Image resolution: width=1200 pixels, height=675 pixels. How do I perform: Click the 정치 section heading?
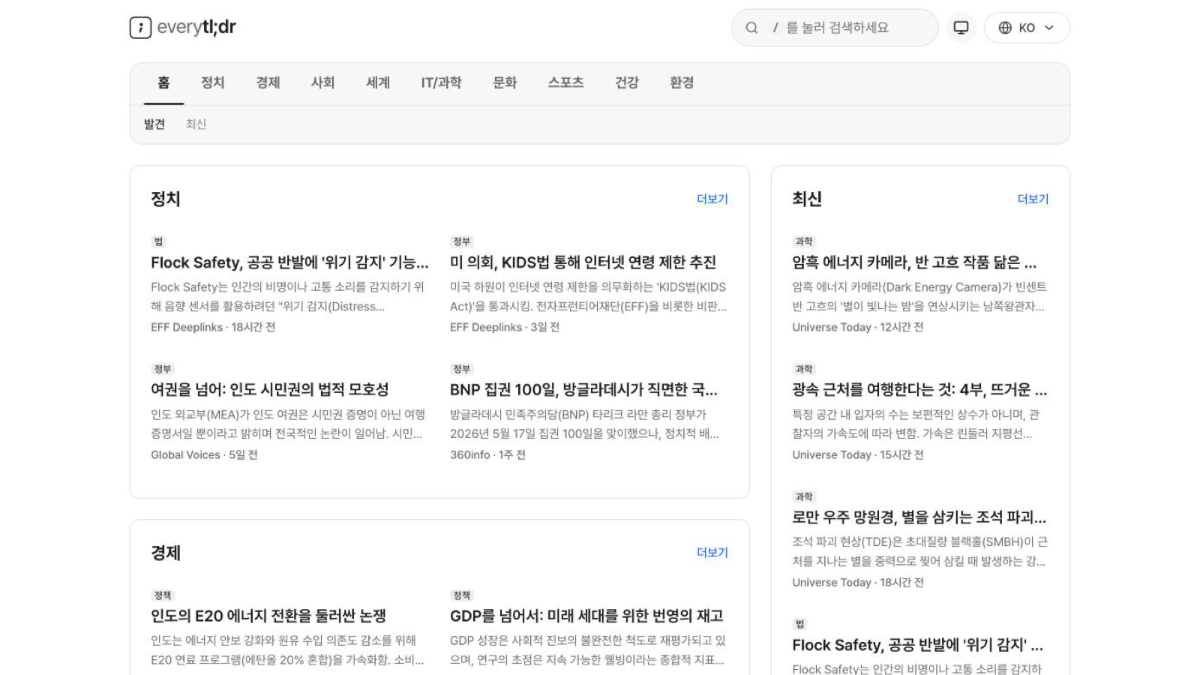point(166,199)
